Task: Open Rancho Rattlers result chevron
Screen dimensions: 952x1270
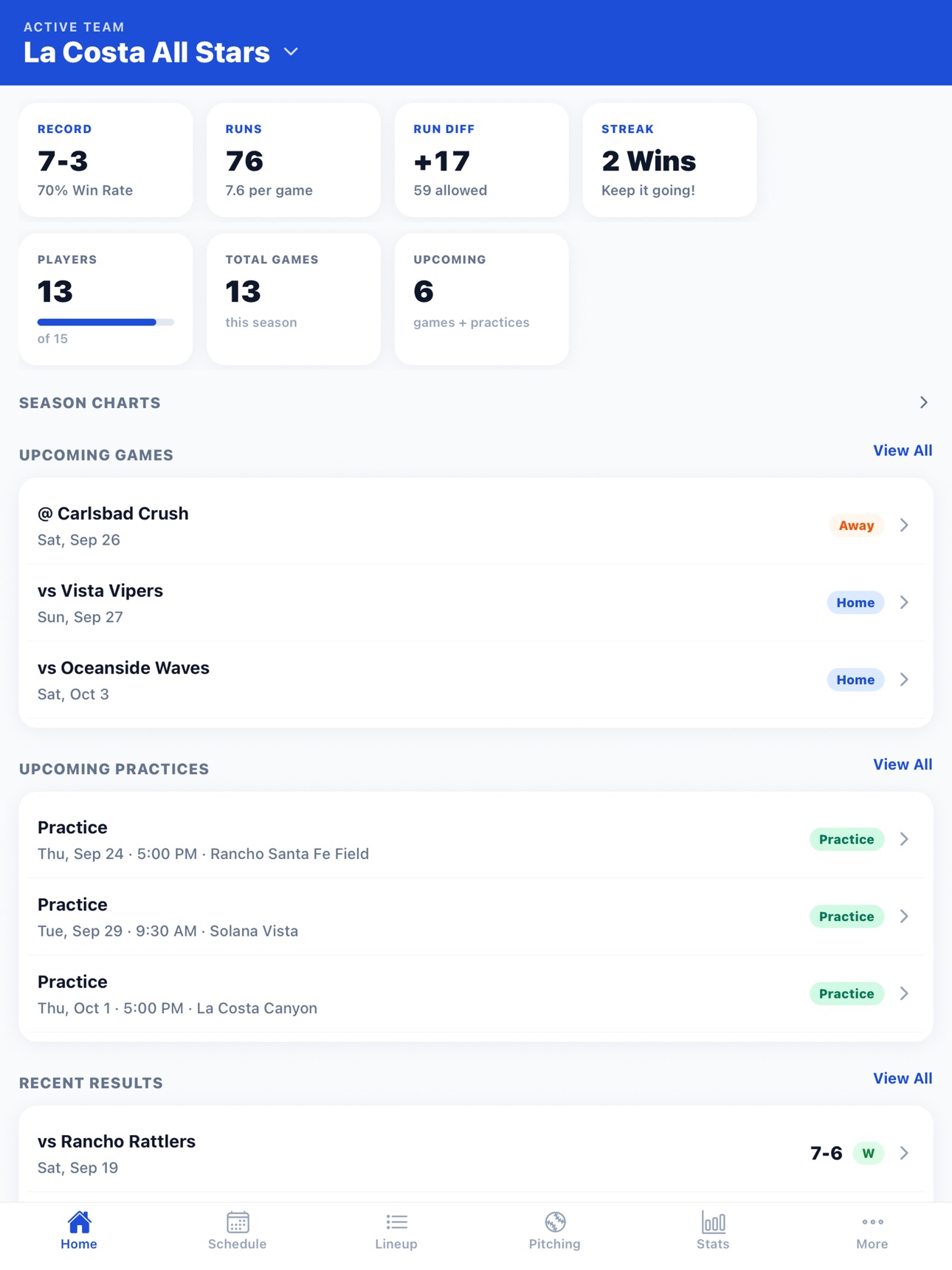Action: tap(904, 1153)
